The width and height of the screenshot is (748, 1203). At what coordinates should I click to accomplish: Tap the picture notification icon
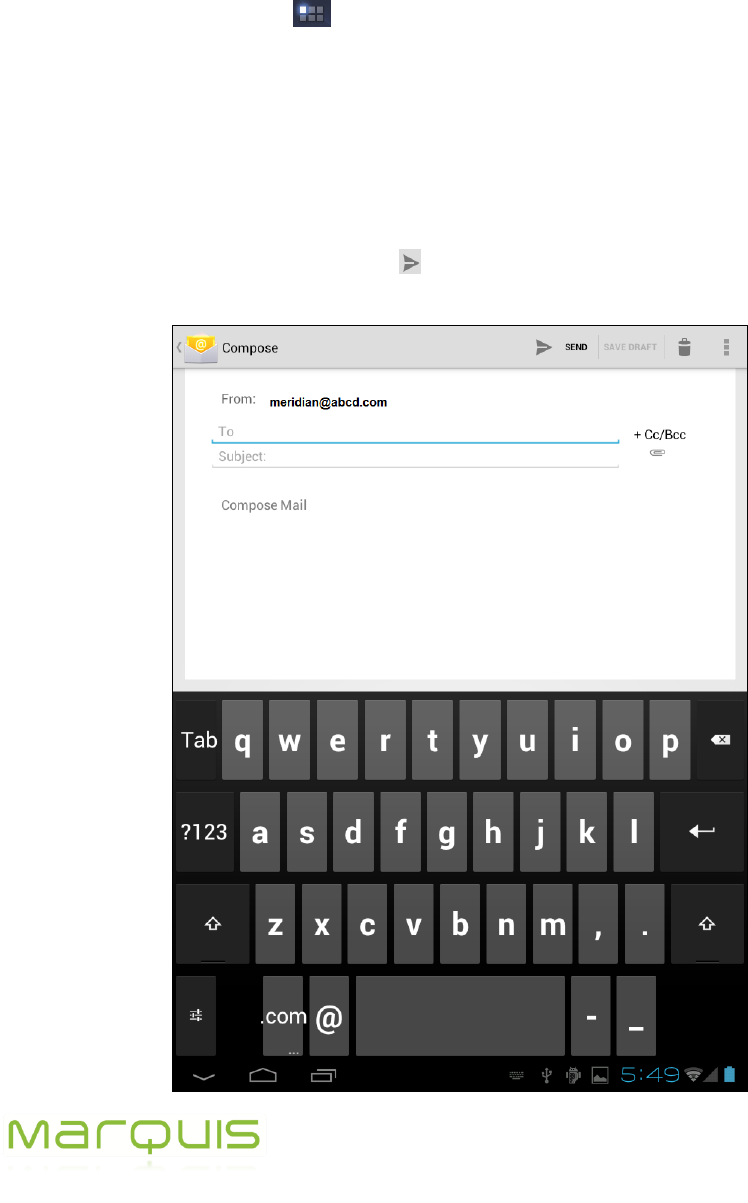[601, 1076]
